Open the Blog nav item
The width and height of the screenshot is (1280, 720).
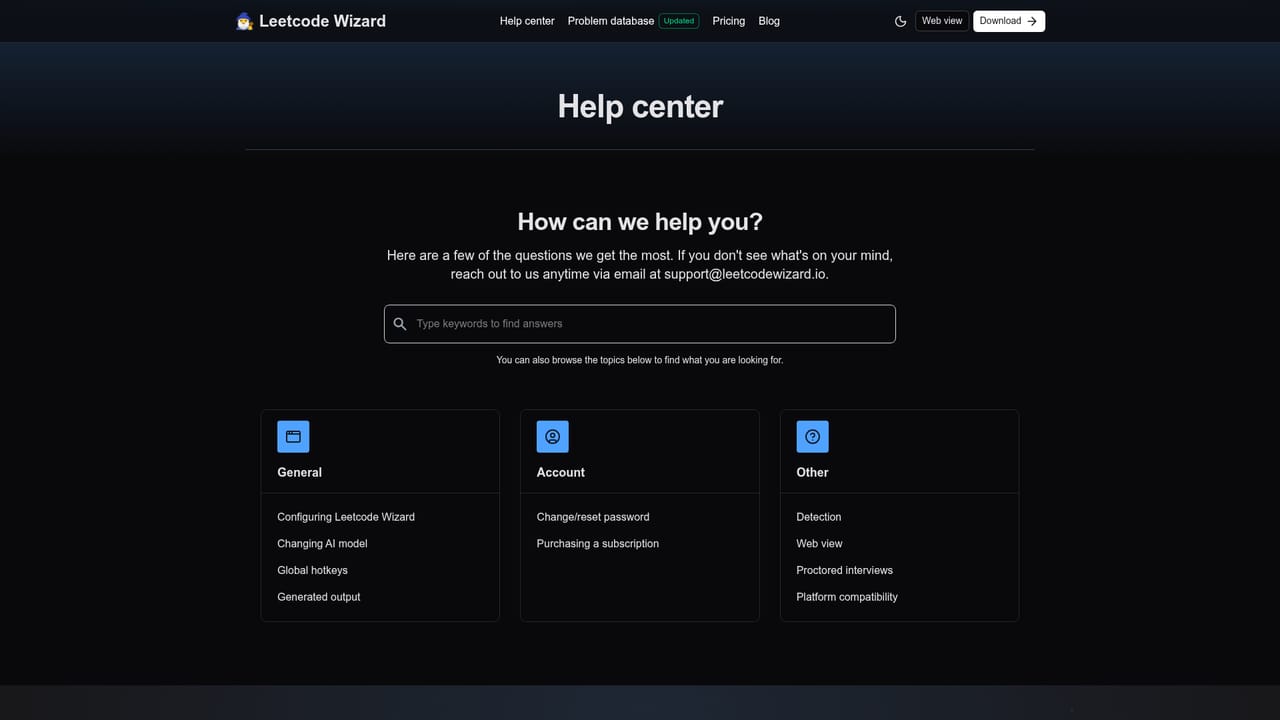tap(769, 21)
